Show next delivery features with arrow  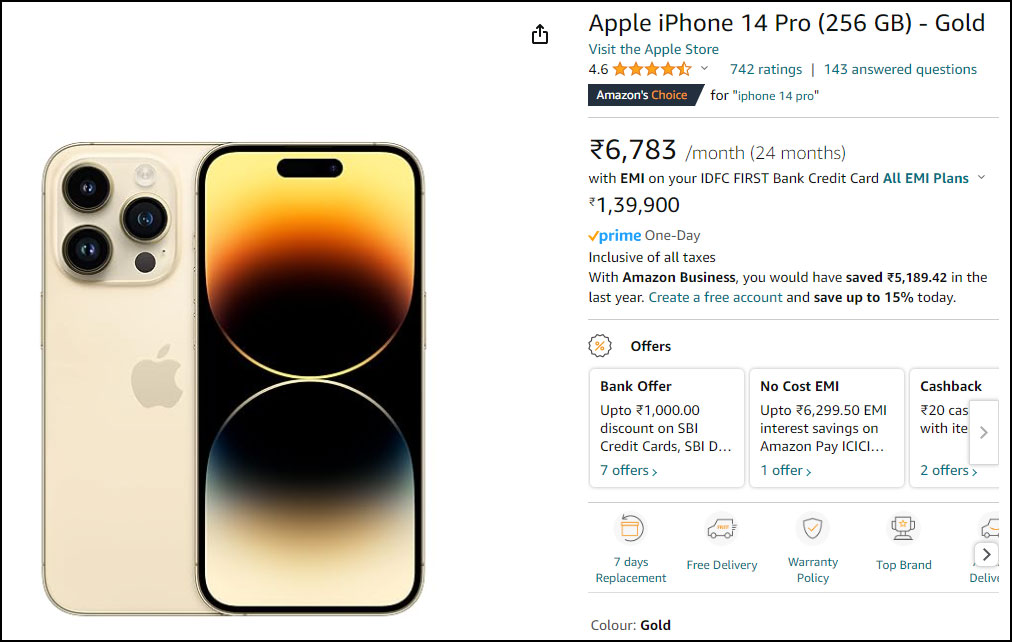(x=986, y=555)
